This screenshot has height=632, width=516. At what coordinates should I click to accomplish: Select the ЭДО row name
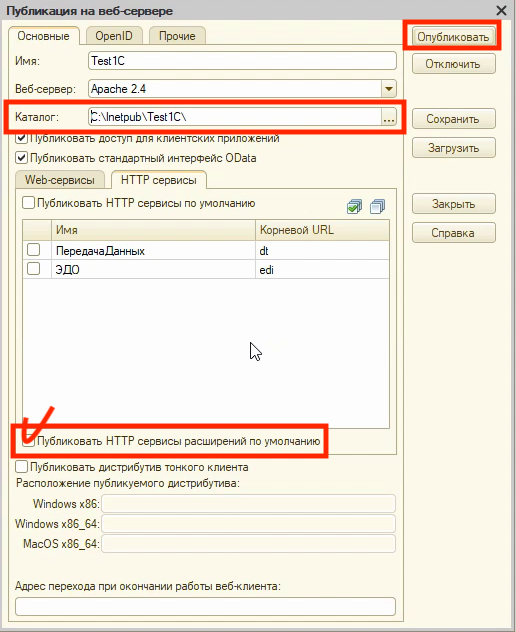(67, 269)
